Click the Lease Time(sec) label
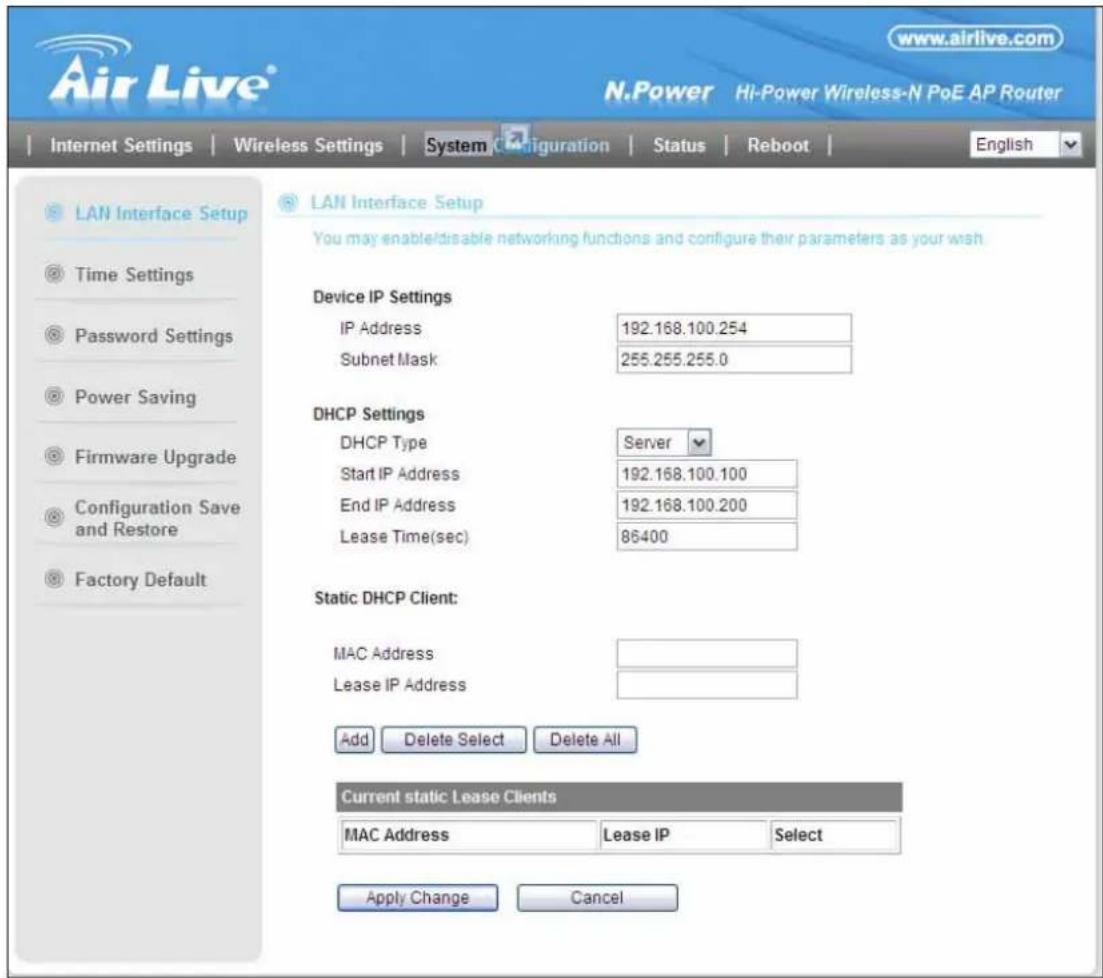 point(404,537)
